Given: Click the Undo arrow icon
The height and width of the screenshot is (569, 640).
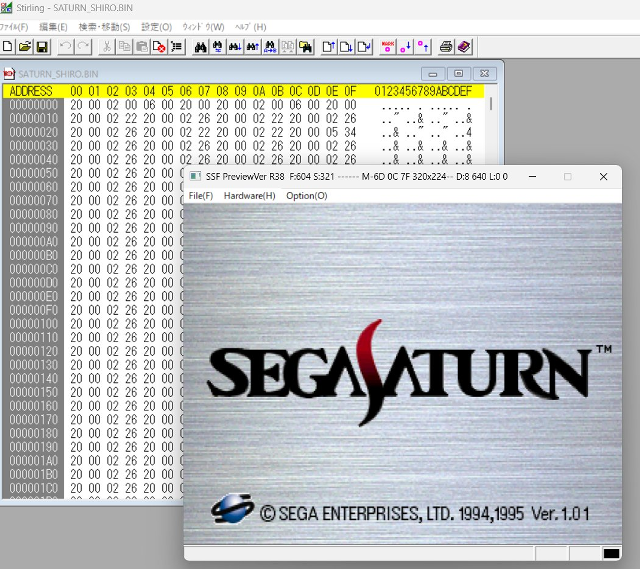Looking at the screenshot, I should (x=65, y=47).
